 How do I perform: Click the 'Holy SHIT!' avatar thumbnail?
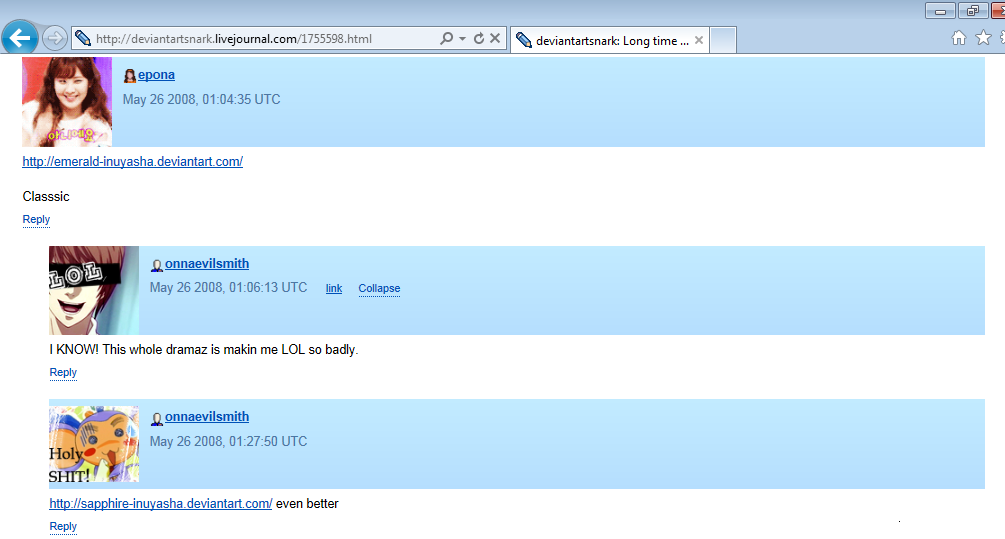[94, 444]
